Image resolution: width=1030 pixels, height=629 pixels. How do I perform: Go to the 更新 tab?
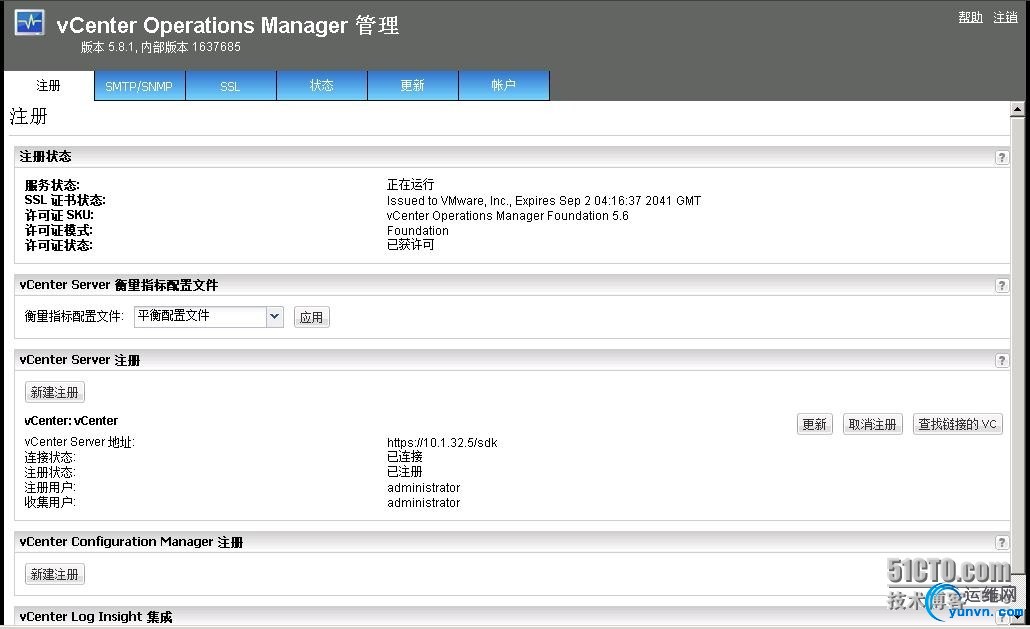click(413, 86)
